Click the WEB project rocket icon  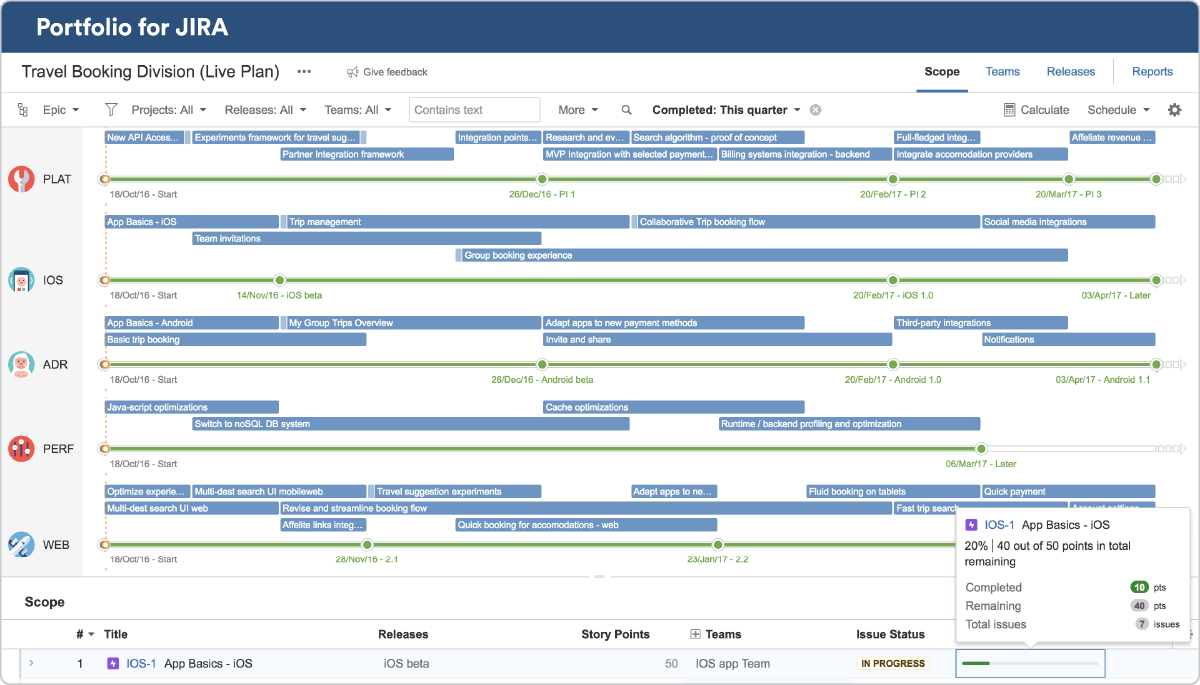click(x=22, y=545)
